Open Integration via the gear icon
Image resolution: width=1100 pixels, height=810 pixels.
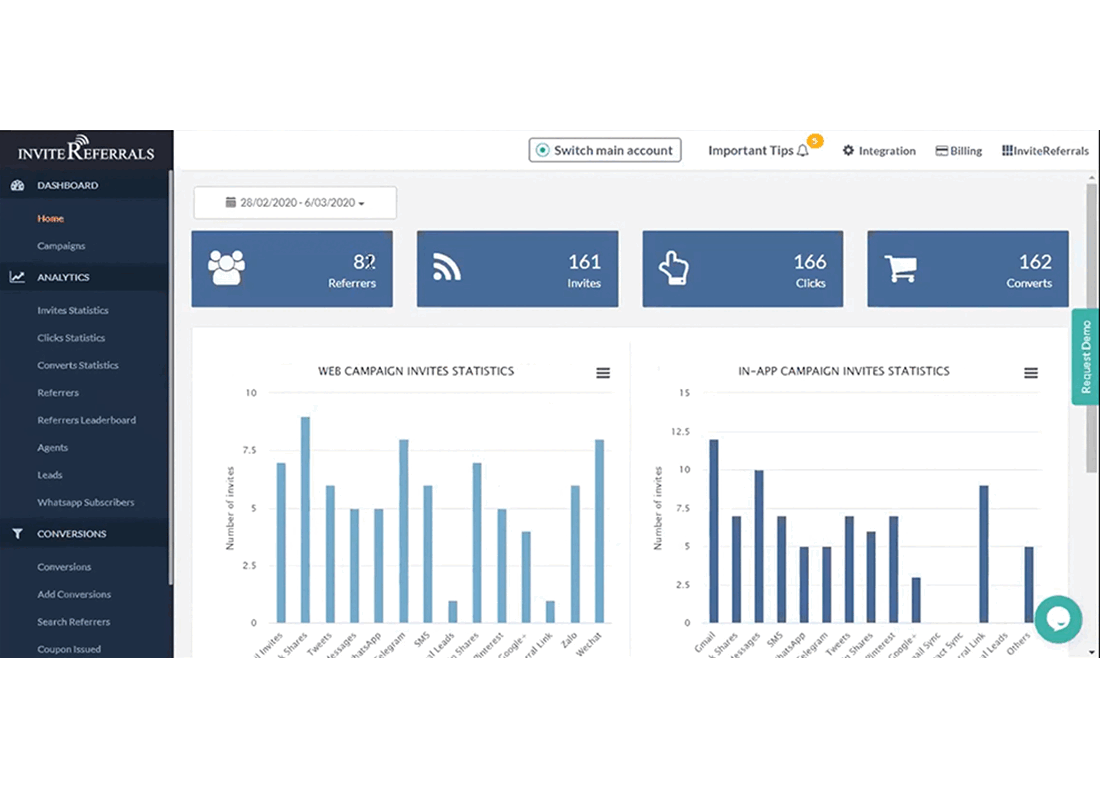(x=848, y=151)
